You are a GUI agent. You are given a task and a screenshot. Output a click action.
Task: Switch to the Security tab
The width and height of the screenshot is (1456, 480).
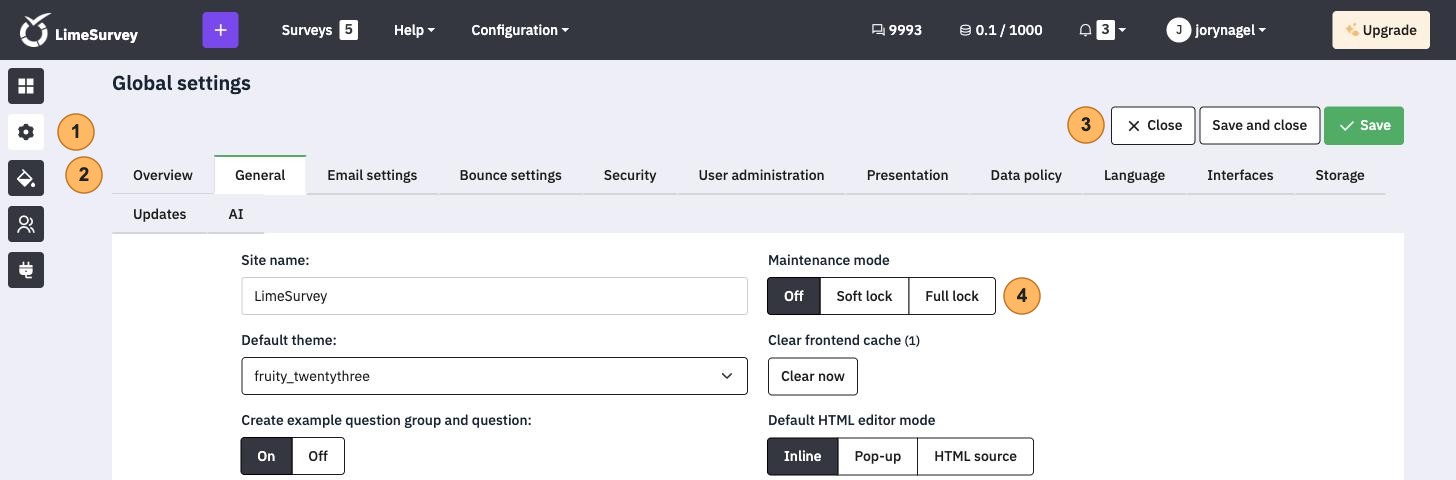click(630, 175)
